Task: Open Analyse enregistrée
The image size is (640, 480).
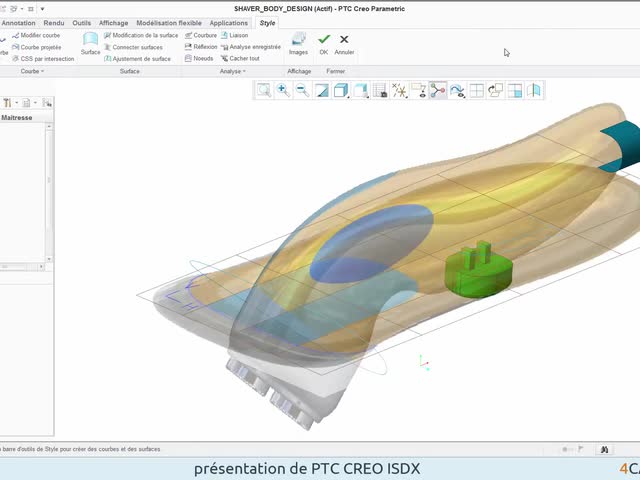Action: [x=251, y=47]
